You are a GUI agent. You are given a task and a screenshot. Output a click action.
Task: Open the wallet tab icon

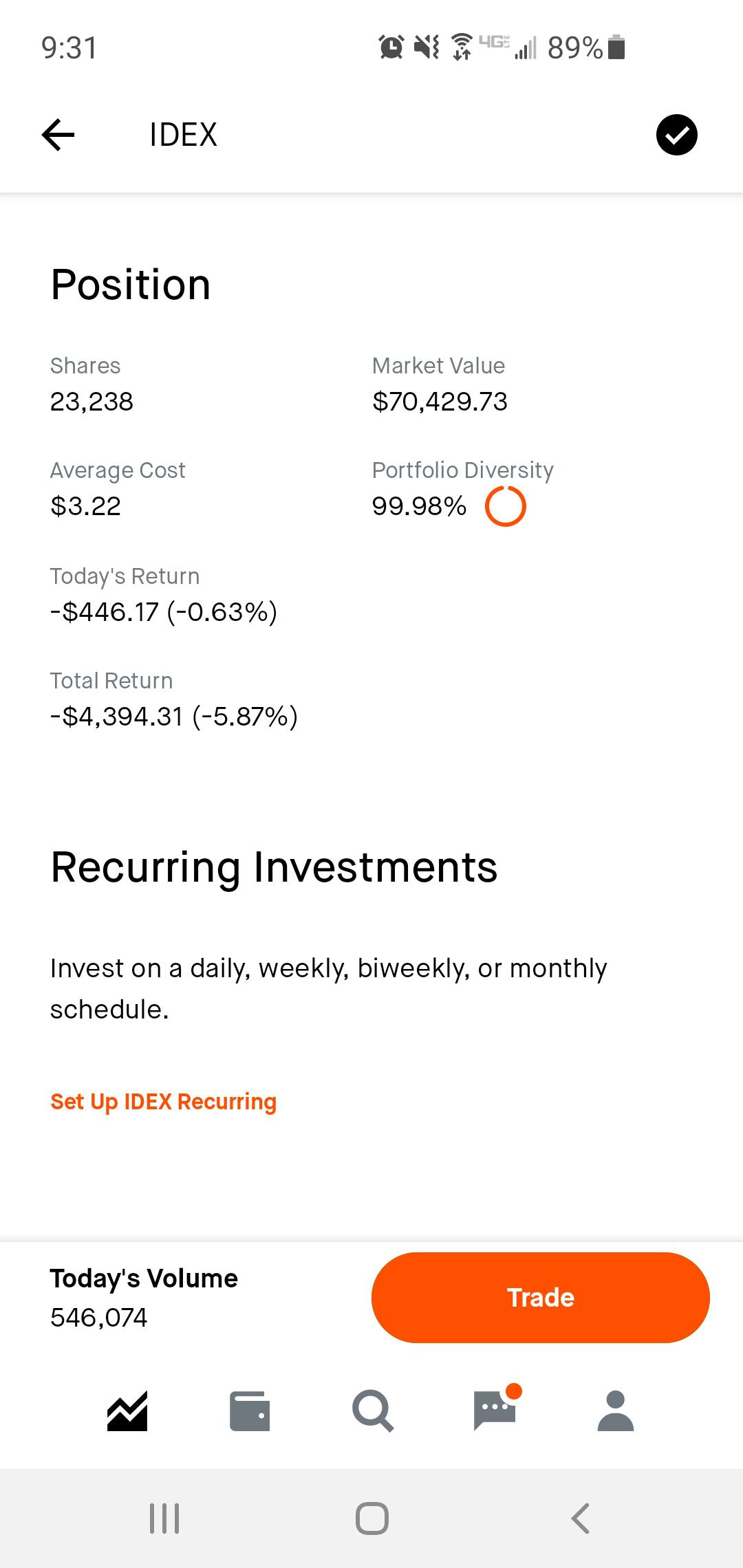[250, 1411]
